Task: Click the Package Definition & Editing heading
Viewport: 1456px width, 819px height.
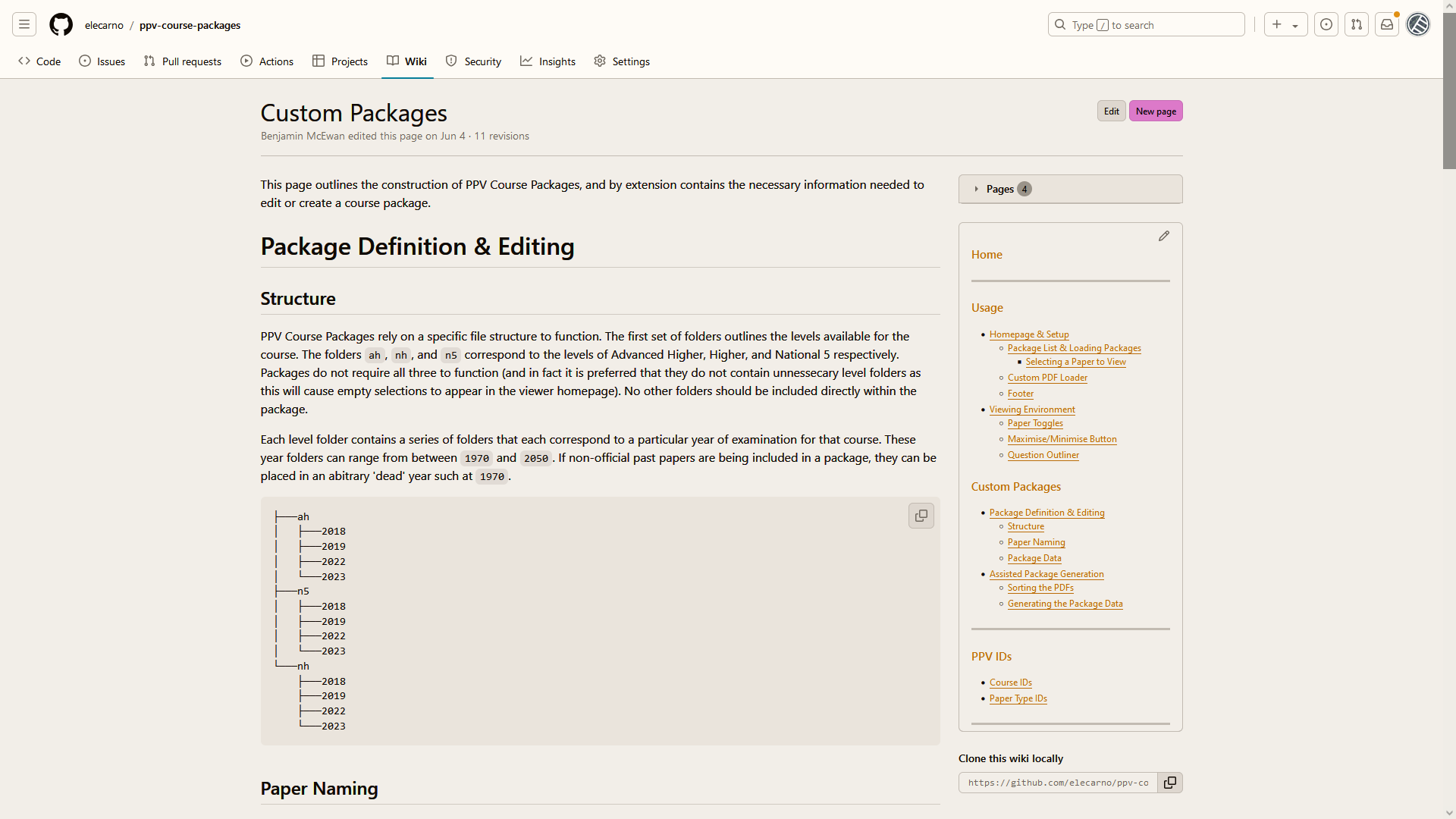Action: tap(417, 247)
